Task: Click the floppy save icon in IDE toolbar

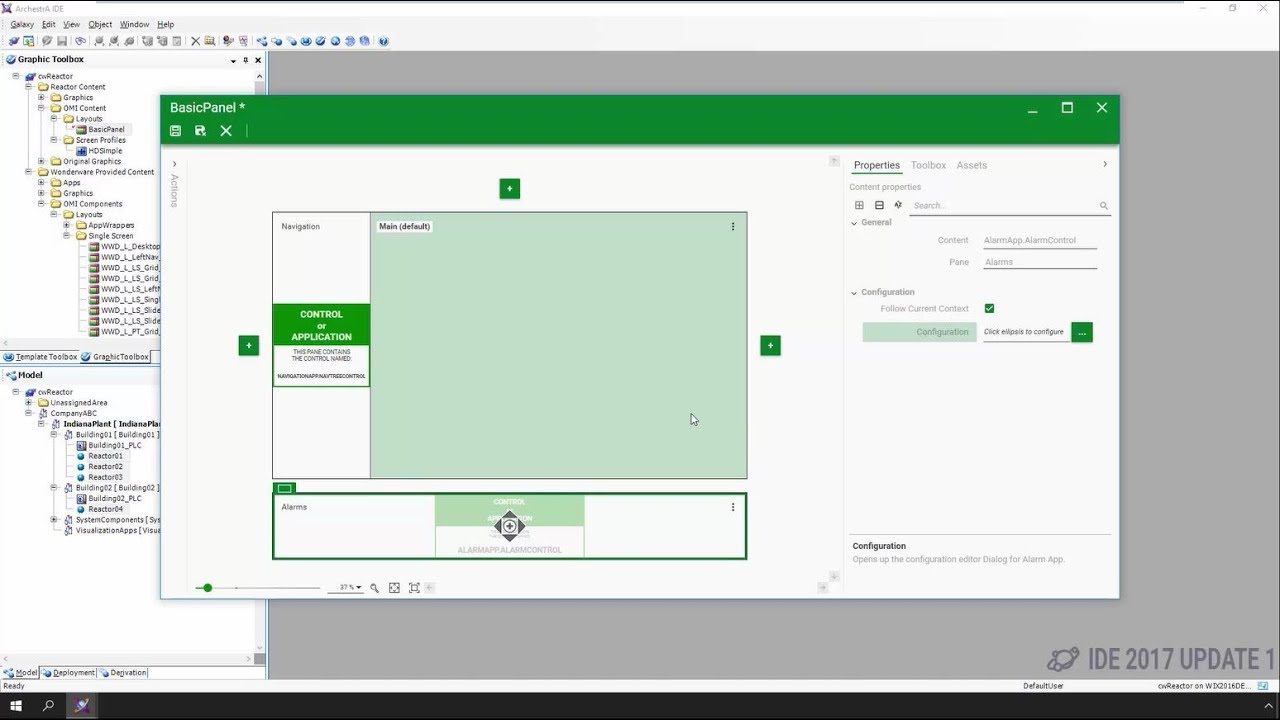Action: tap(62, 41)
